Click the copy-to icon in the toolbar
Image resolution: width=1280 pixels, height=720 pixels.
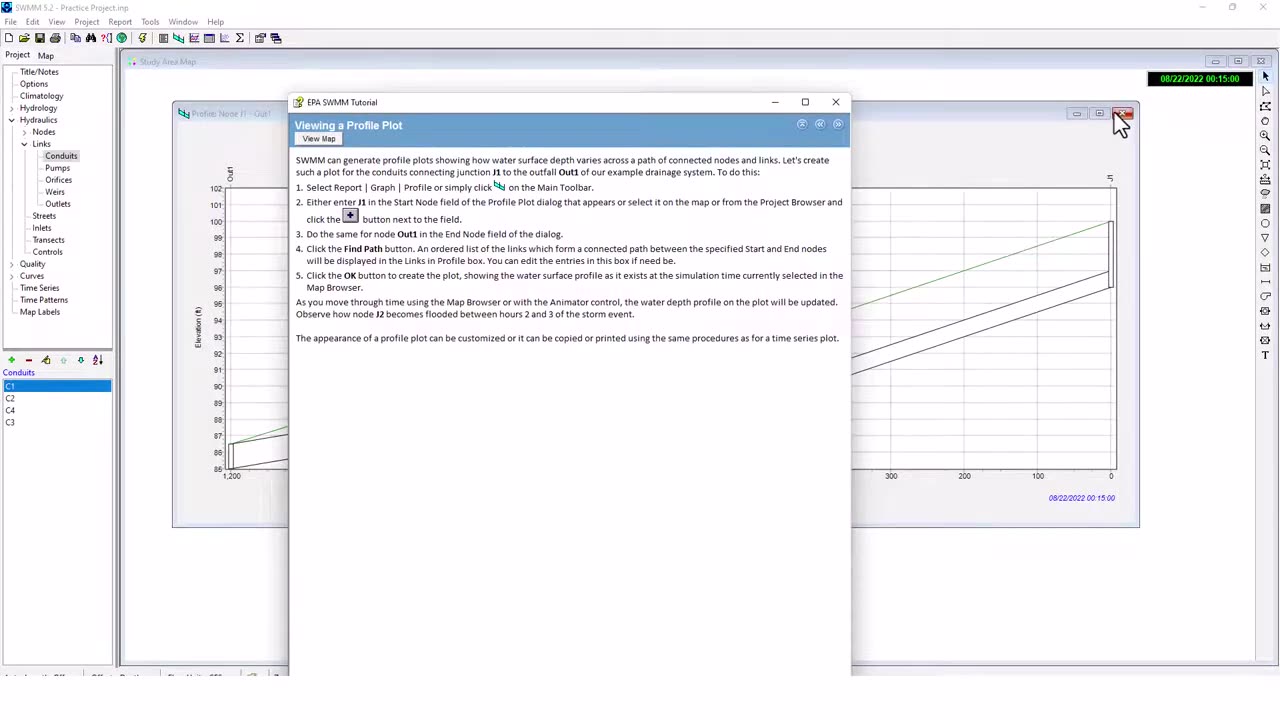75,38
